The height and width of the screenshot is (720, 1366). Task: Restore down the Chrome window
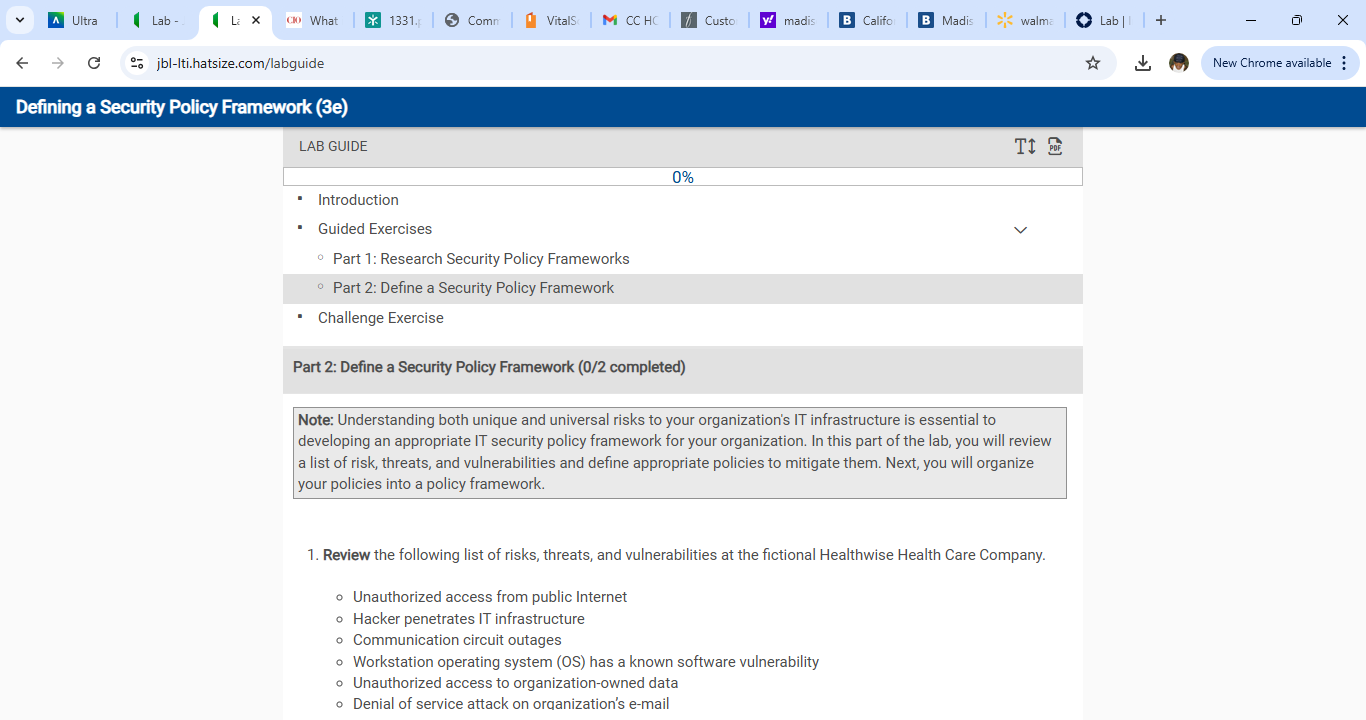[1297, 20]
